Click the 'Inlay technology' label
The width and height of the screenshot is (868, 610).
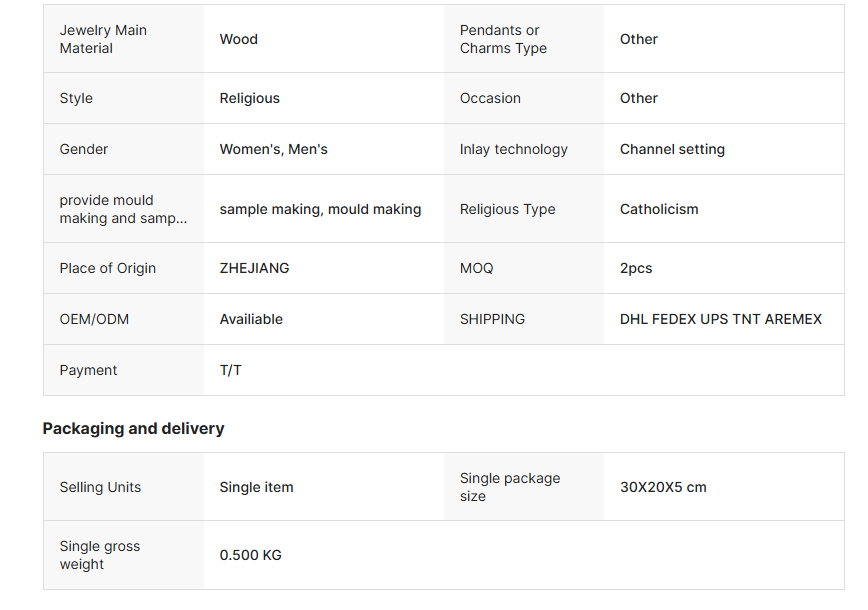click(514, 149)
